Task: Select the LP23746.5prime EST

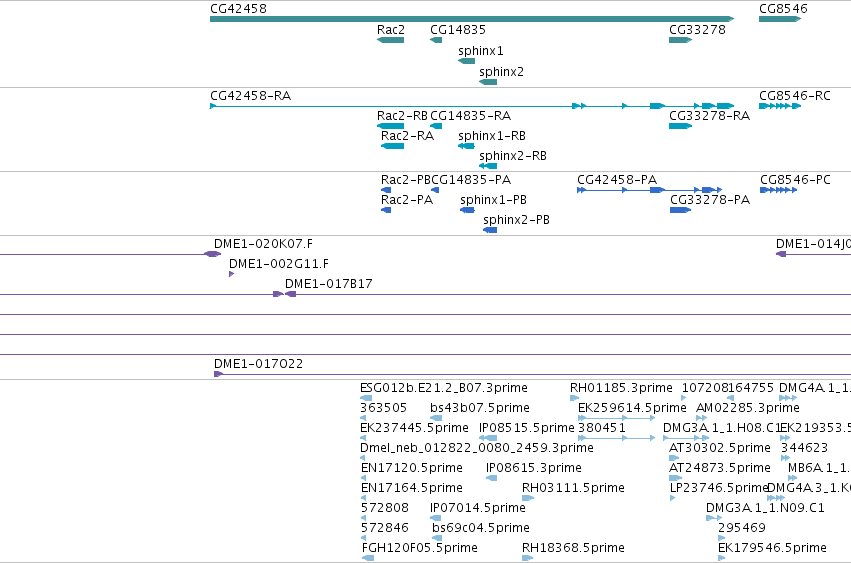Action: 672,498
